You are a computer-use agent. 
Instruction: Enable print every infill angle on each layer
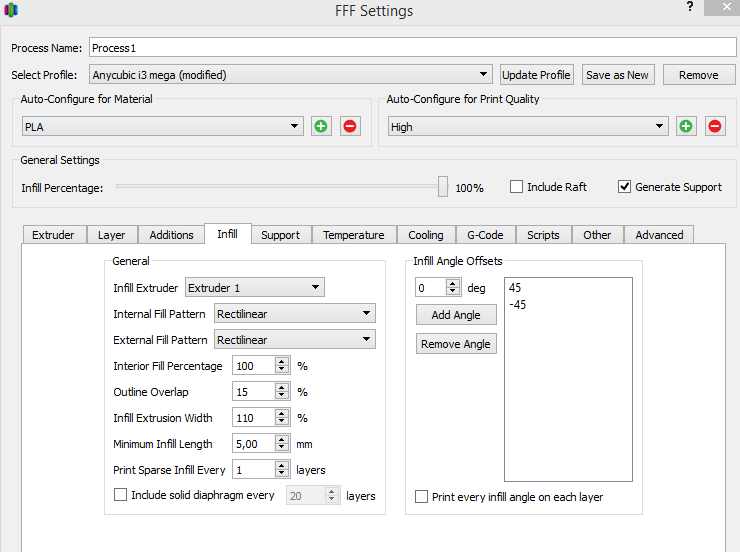pos(422,497)
